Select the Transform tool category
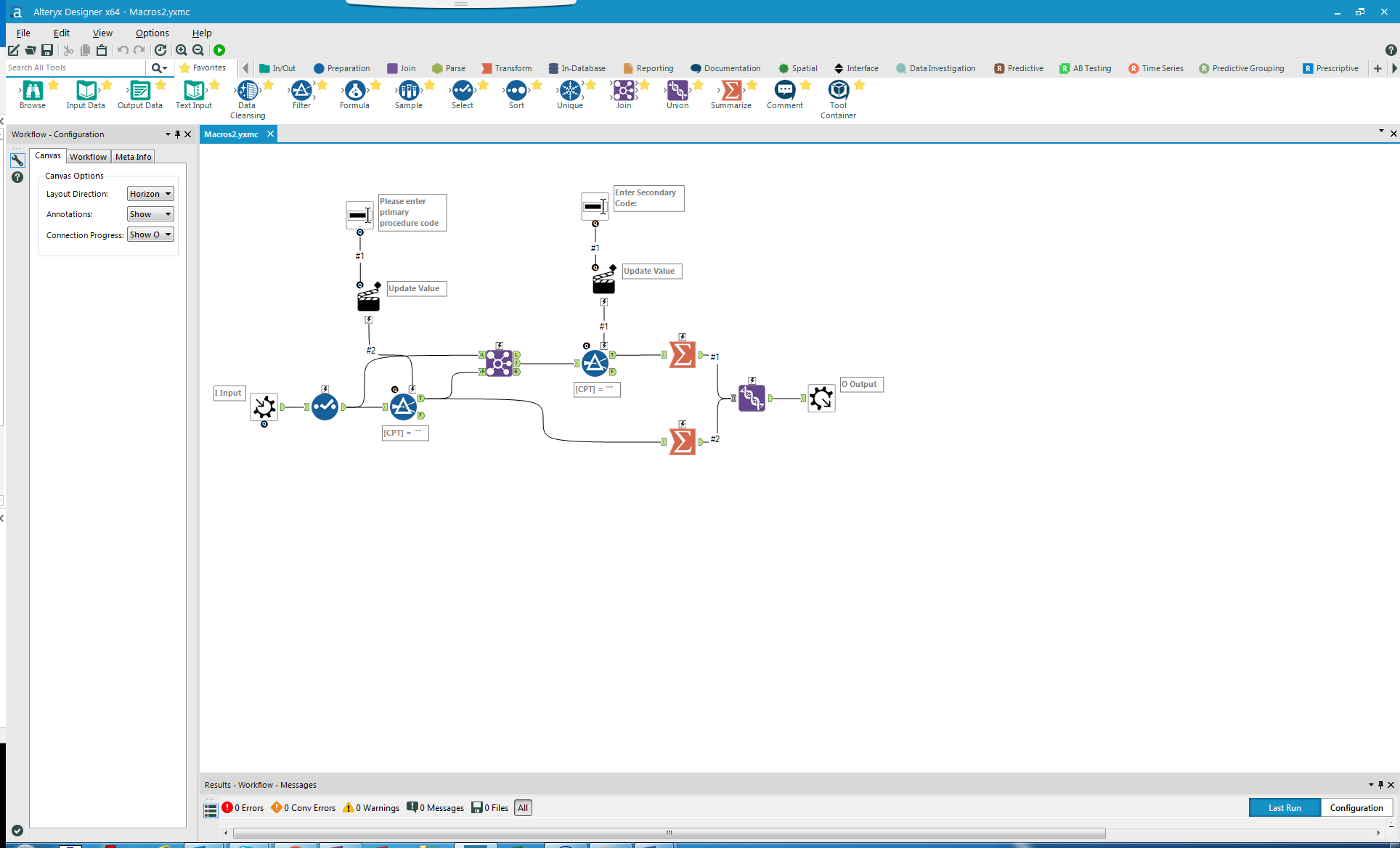Image resolution: width=1400 pixels, height=848 pixels. click(507, 68)
